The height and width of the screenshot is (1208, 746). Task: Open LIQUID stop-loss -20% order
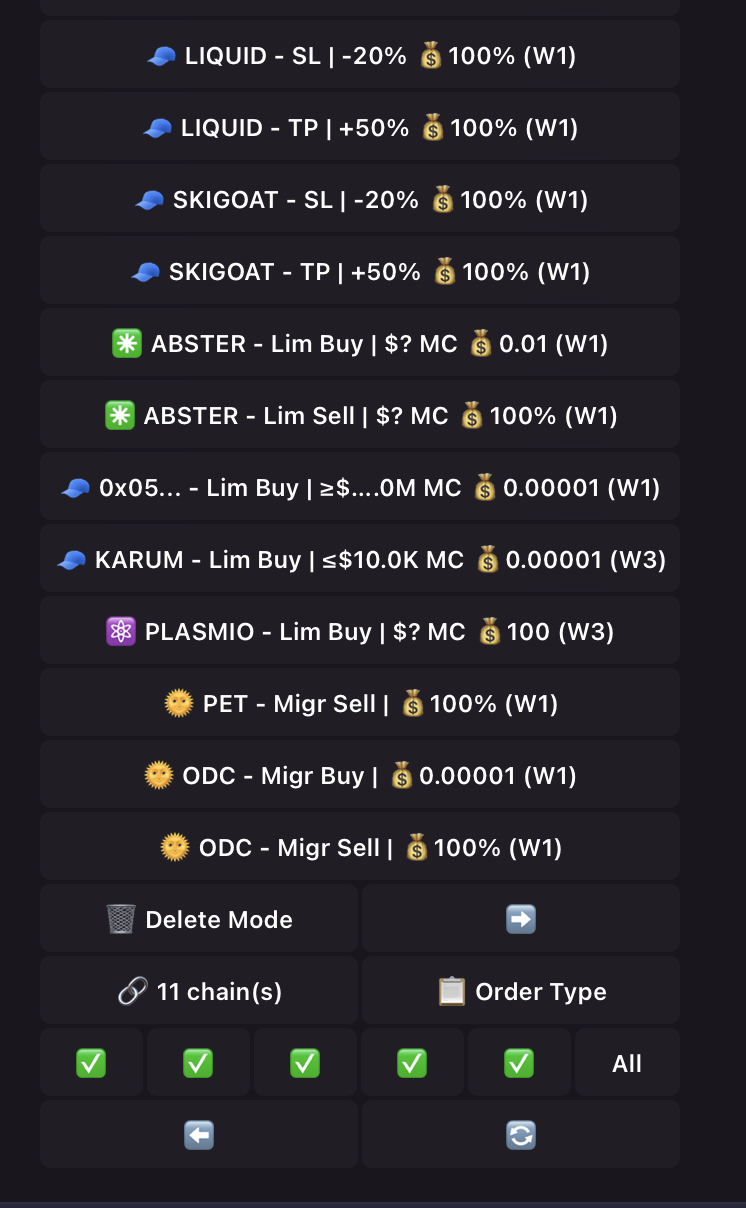pos(360,56)
